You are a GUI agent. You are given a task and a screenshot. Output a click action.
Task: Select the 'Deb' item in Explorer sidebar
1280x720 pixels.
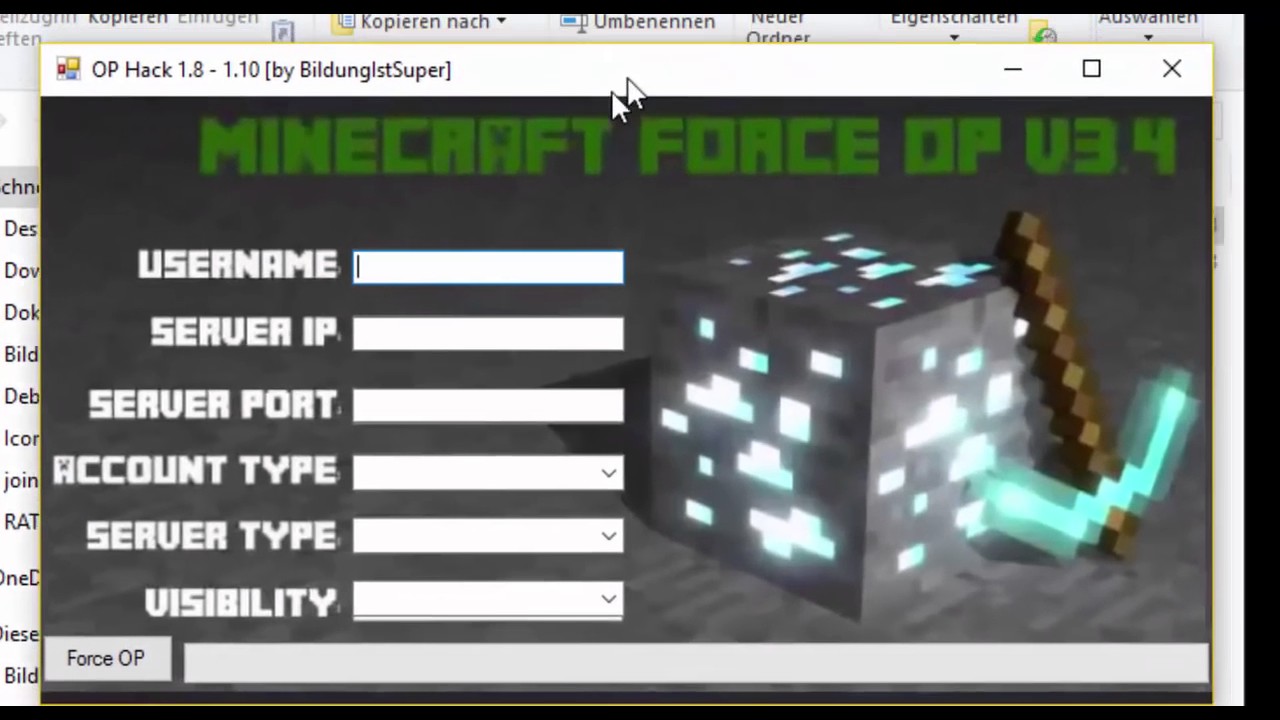(x=21, y=396)
